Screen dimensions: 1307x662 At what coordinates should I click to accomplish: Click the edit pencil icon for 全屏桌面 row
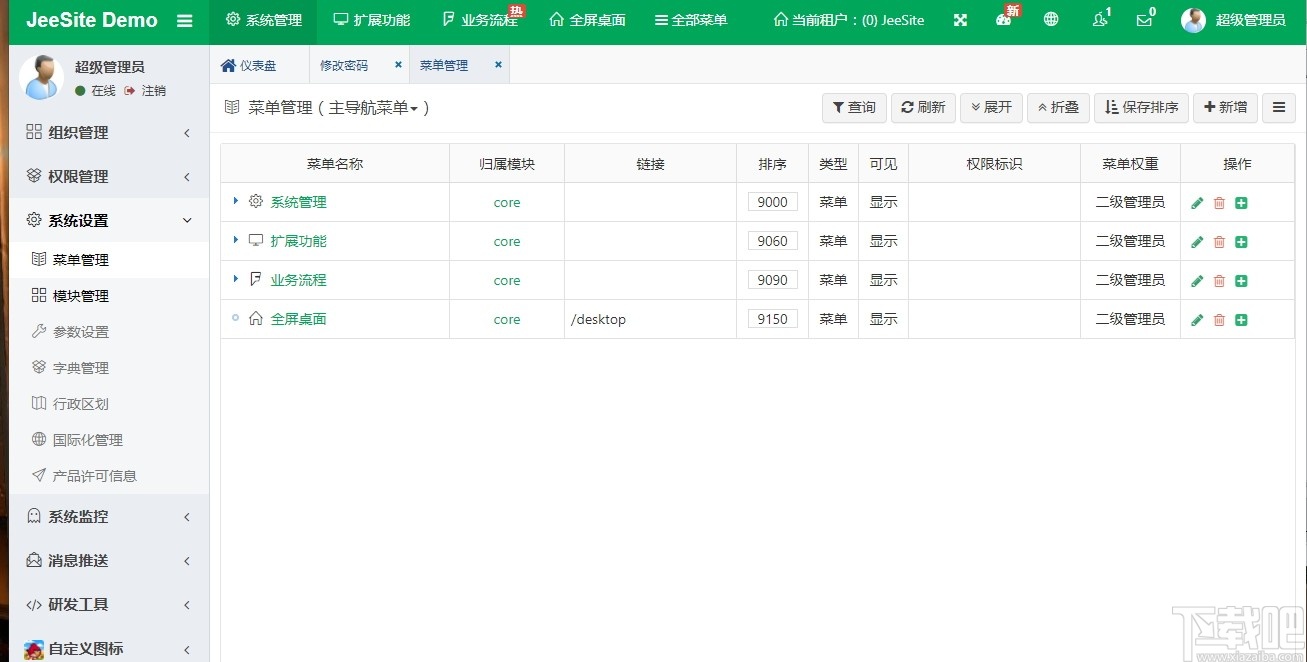tap(1197, 320)
